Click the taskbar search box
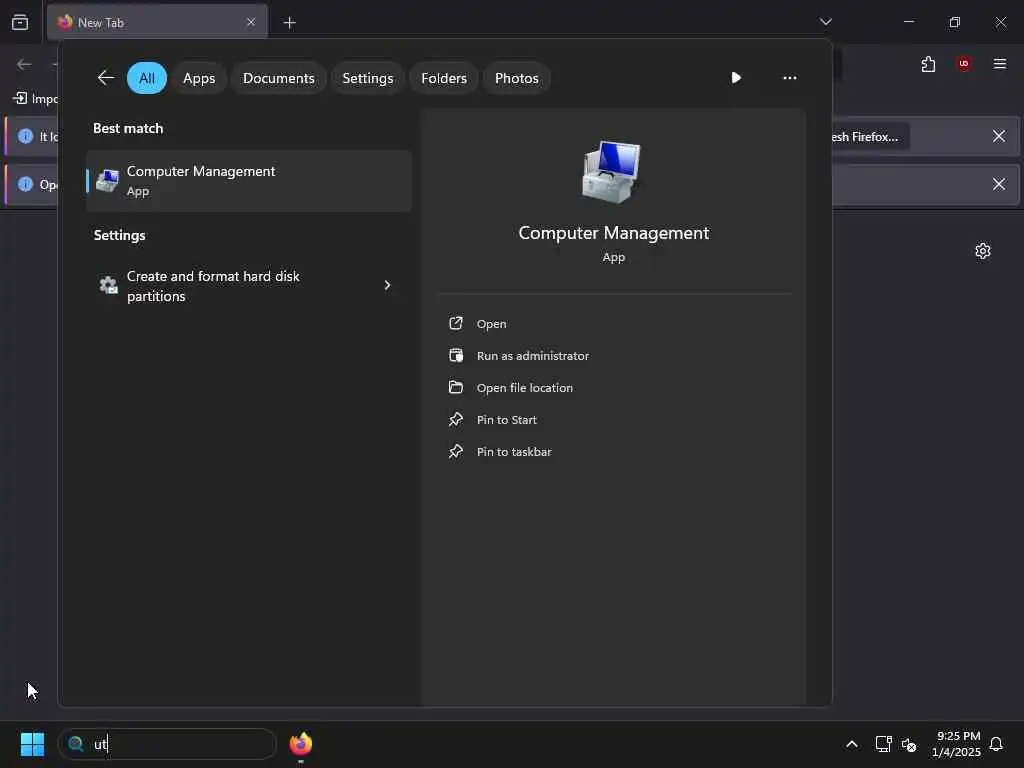 [x=167, y=744]
